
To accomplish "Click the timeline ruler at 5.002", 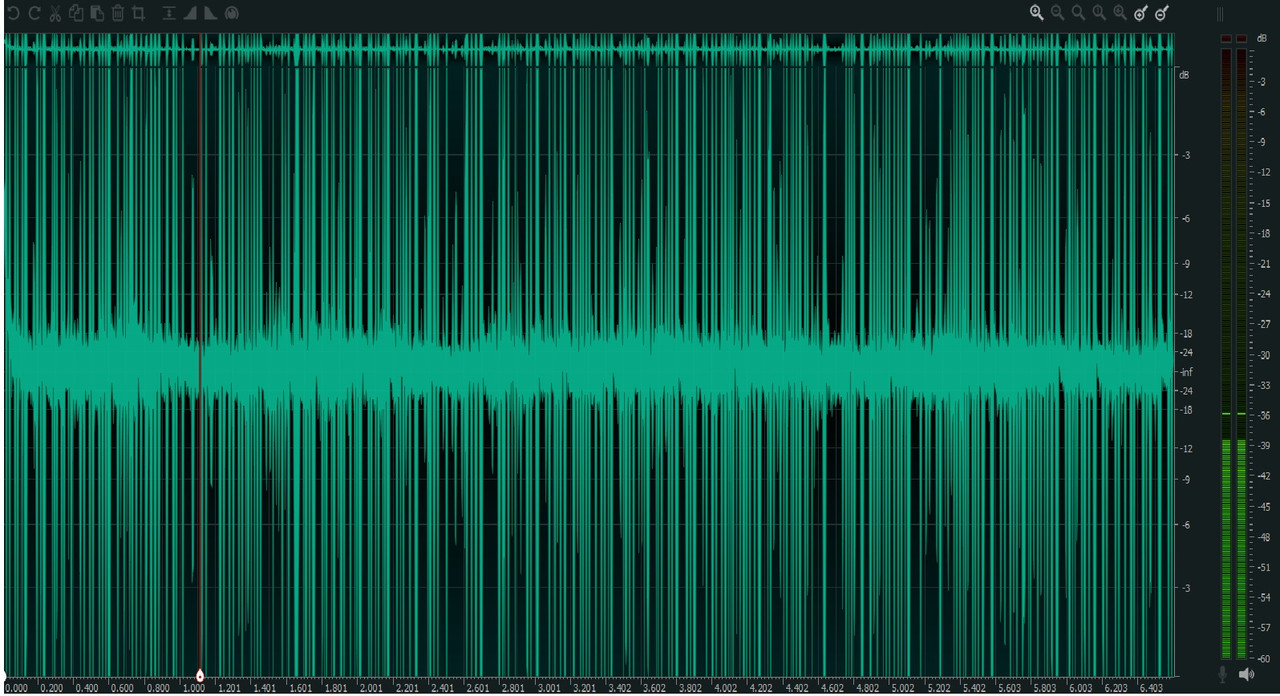I will click(x=903, y=688).
